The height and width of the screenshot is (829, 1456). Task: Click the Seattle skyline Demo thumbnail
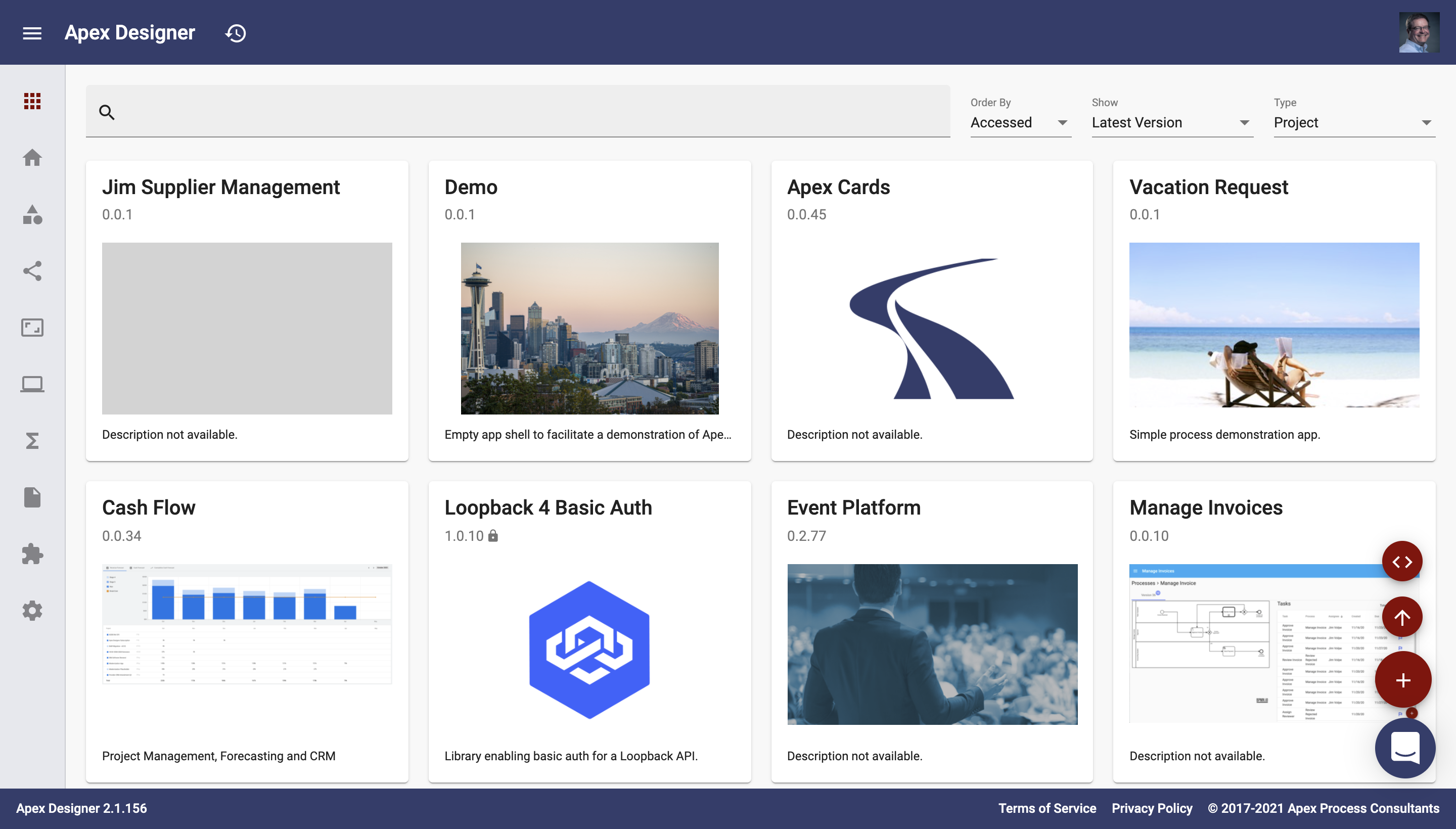click(x=589, y=329)
